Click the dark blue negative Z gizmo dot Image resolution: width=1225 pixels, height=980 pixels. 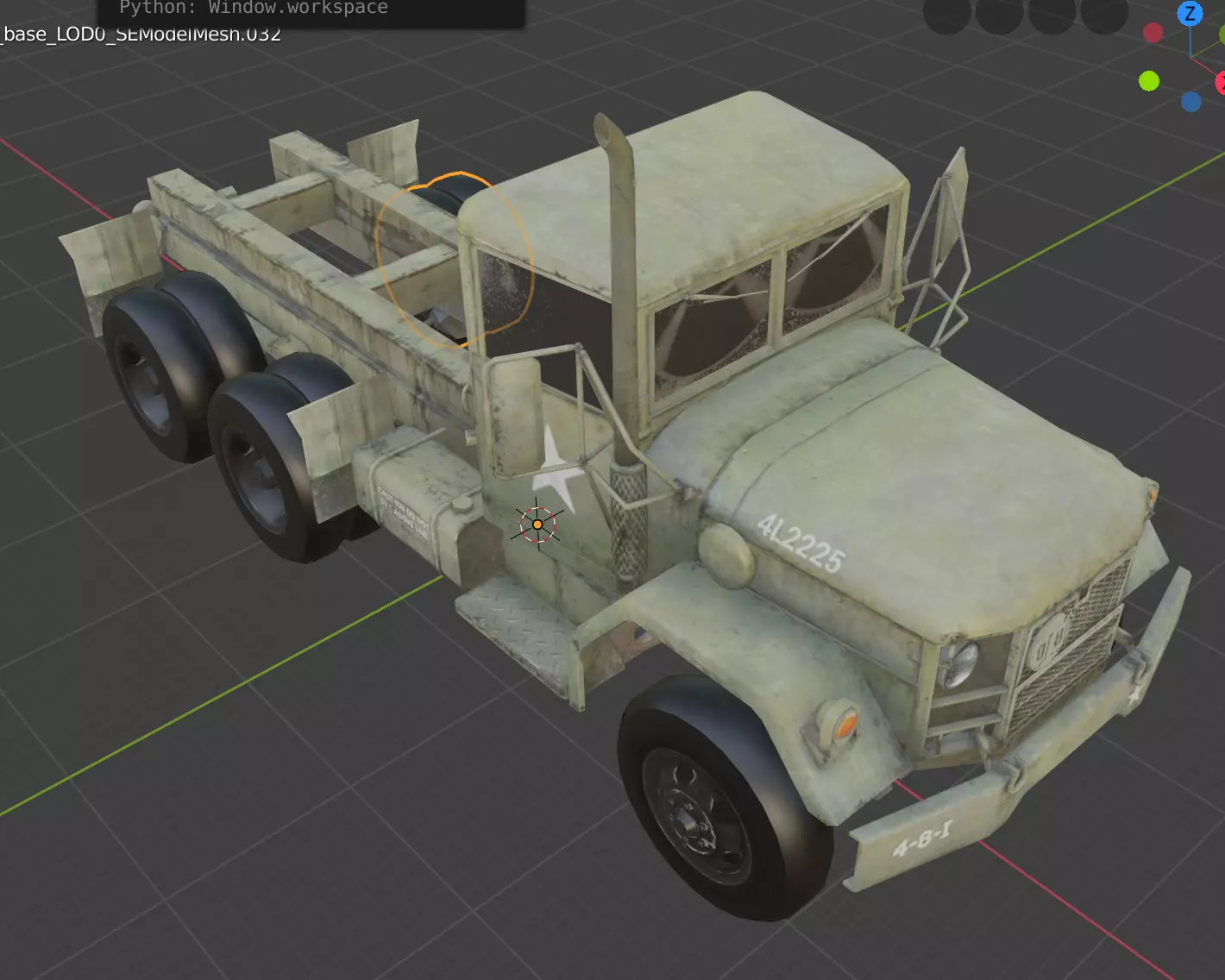tap(1191, 102)
